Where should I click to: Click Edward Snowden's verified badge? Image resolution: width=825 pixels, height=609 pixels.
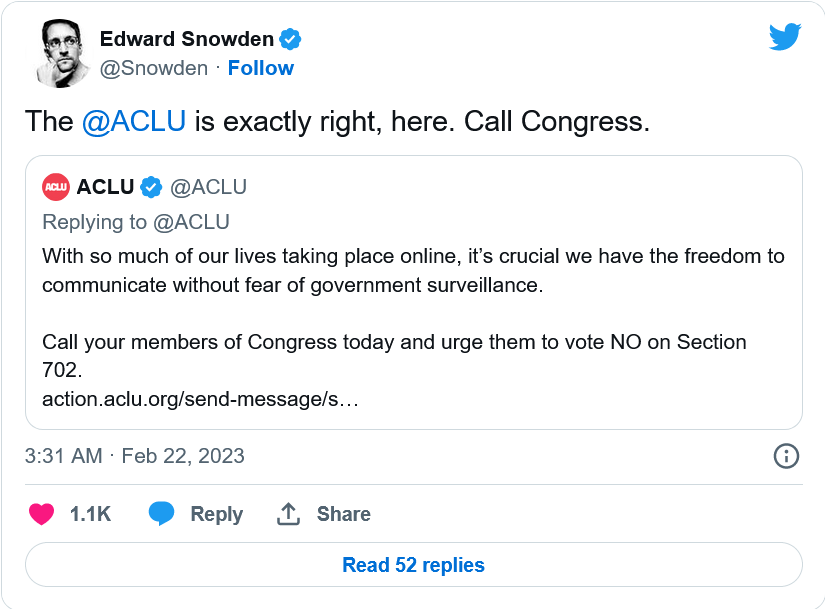290,39
